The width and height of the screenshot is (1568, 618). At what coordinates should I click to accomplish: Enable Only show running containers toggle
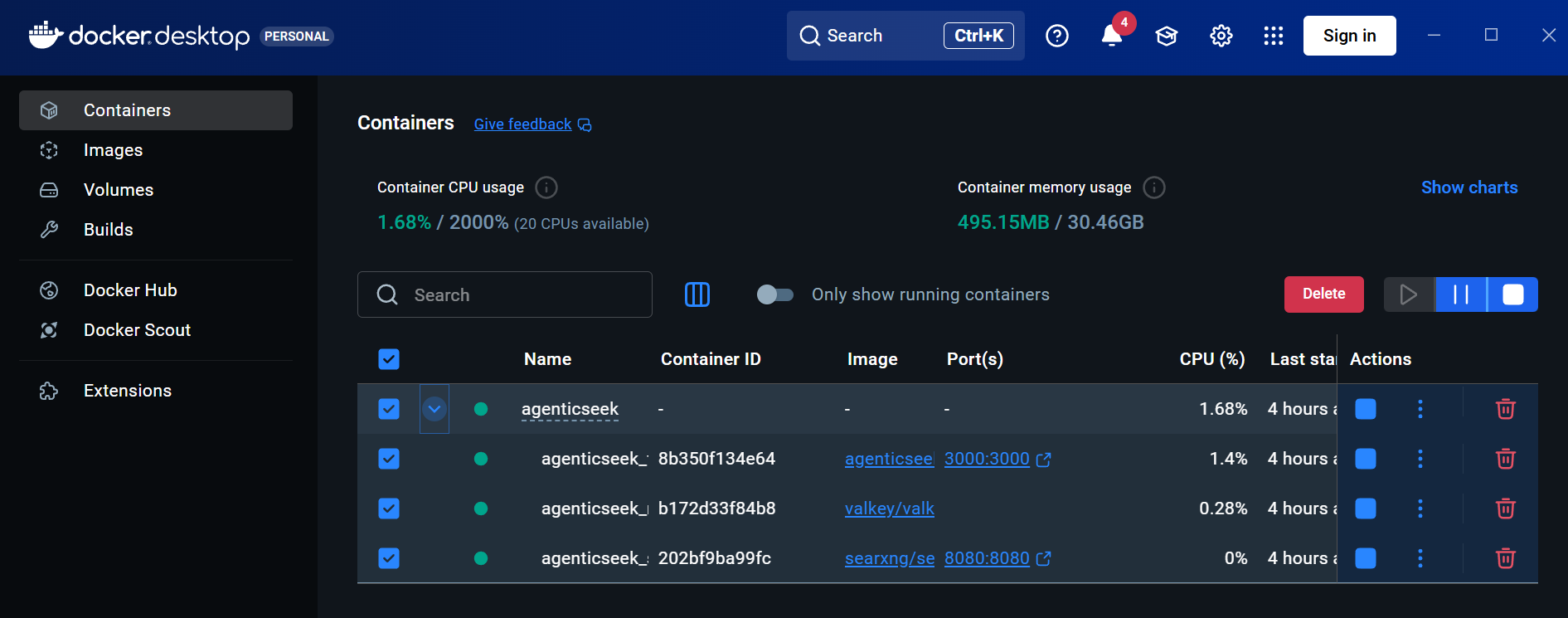pos(775,294)
